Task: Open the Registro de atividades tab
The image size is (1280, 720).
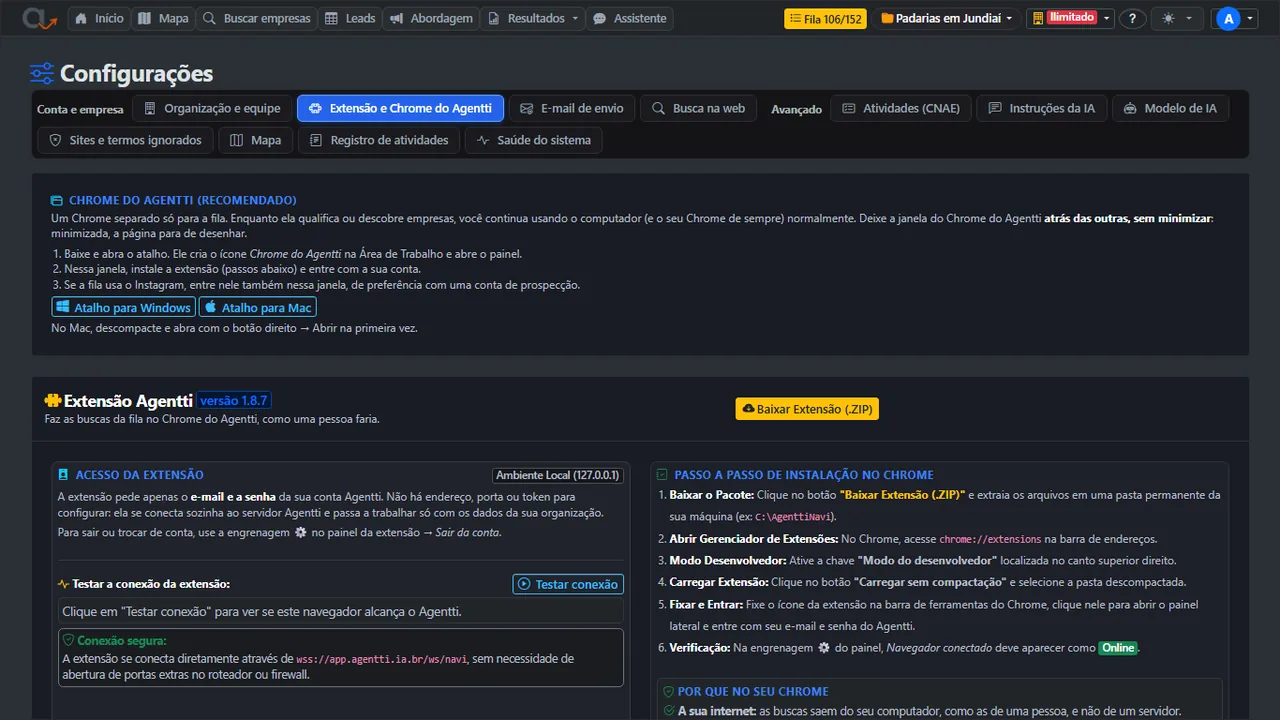Action: [379, 140]
